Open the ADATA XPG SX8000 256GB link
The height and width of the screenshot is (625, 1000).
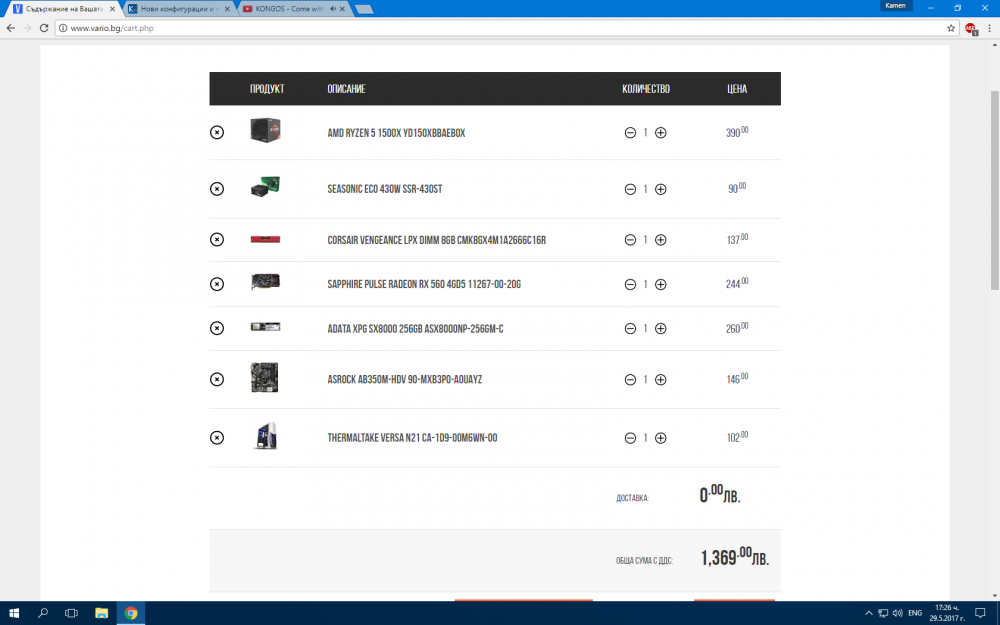click(x=415, y=329)
